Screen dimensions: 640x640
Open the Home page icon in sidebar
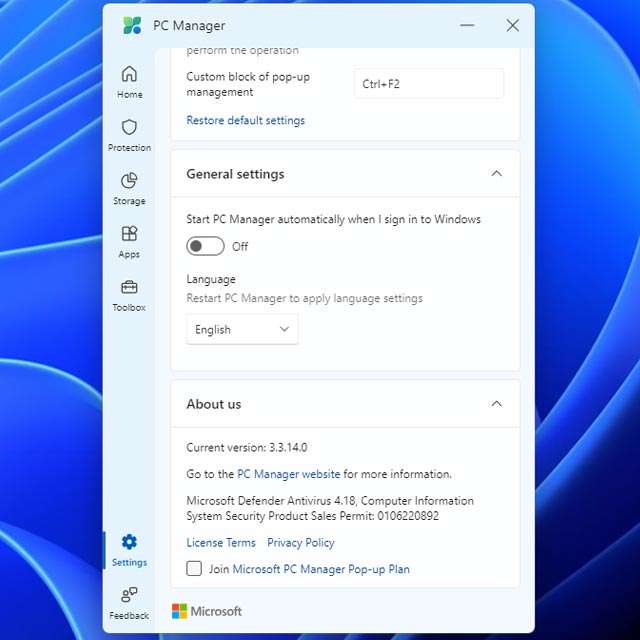(x=129, y=75)
